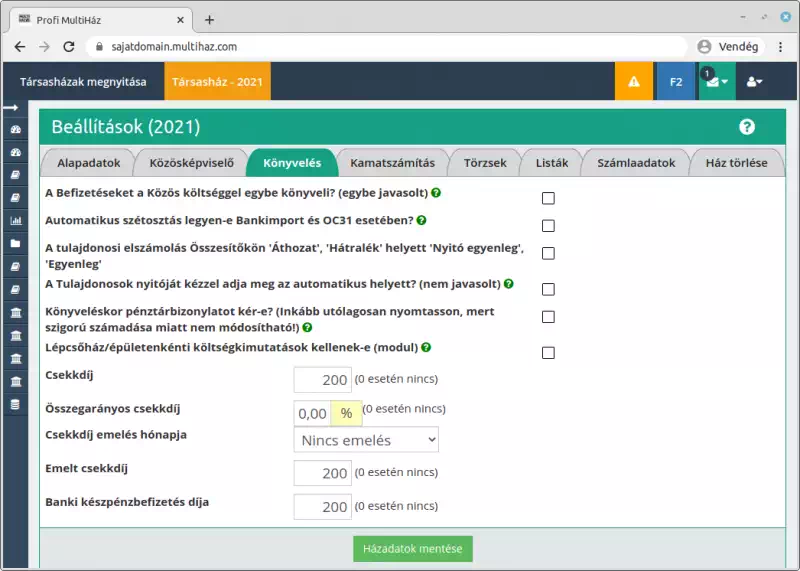Open the help question mark in Beállítások header
The width and height of the screenshot is (800, 571).
point(746,126)
